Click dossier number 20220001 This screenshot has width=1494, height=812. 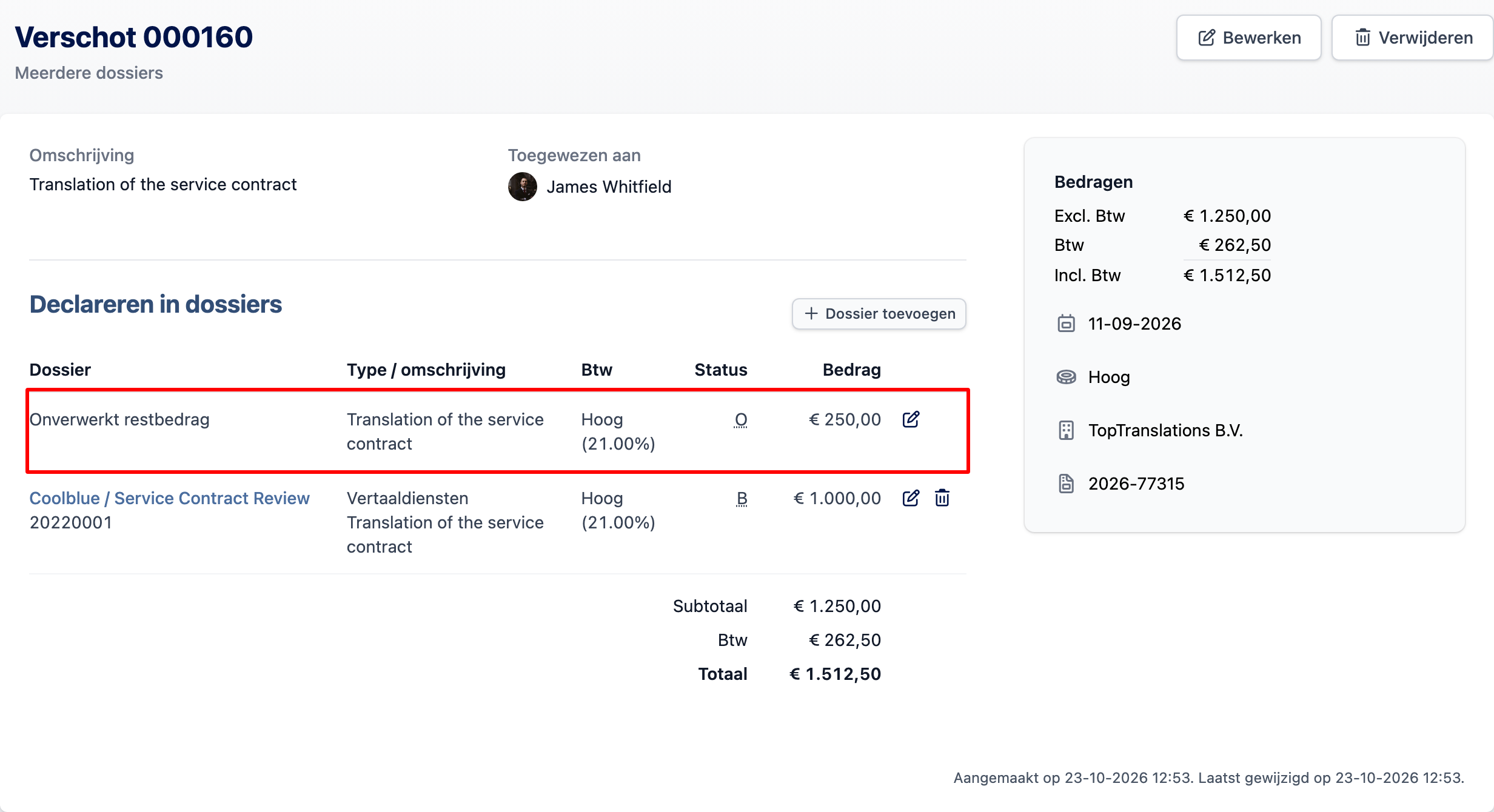point(71,522)
